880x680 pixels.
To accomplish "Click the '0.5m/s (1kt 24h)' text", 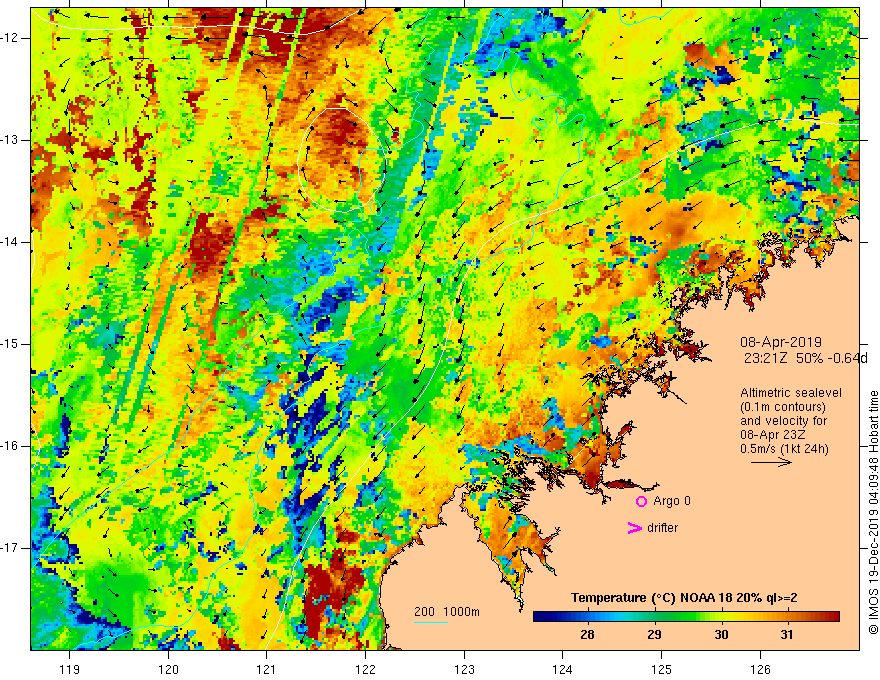I will 784,449.
